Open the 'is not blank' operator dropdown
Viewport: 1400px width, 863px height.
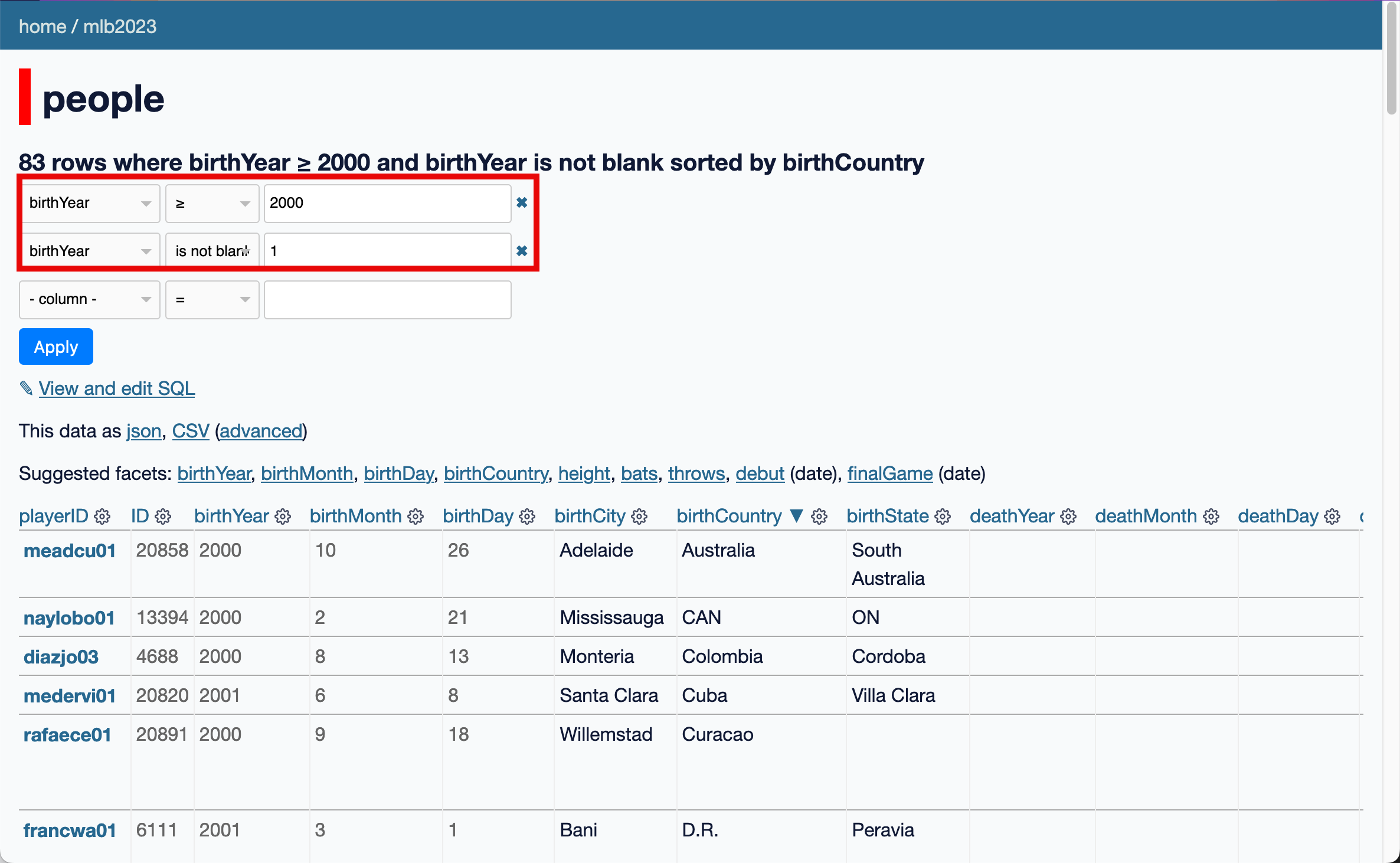(212, 251)
